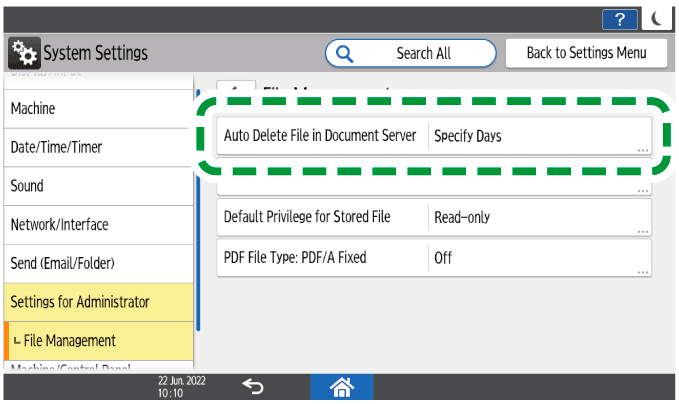Select Send (Email/Folder) in sidebar
Image resolution: width=679 pixels, height=404 pixels.
[x=97, y=263]
